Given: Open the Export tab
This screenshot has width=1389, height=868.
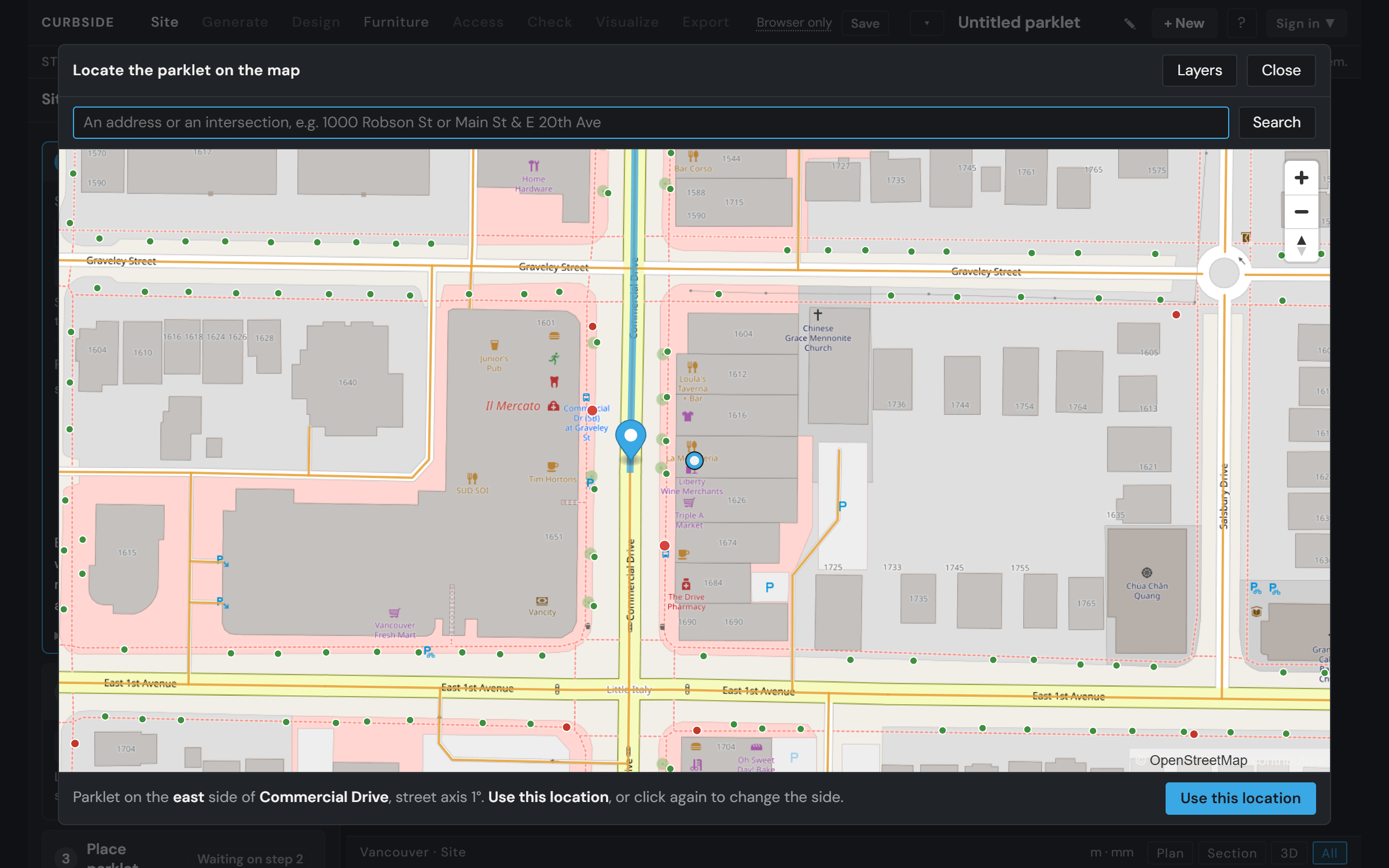Looking at the screenshot, I should [x=705, y=22].
